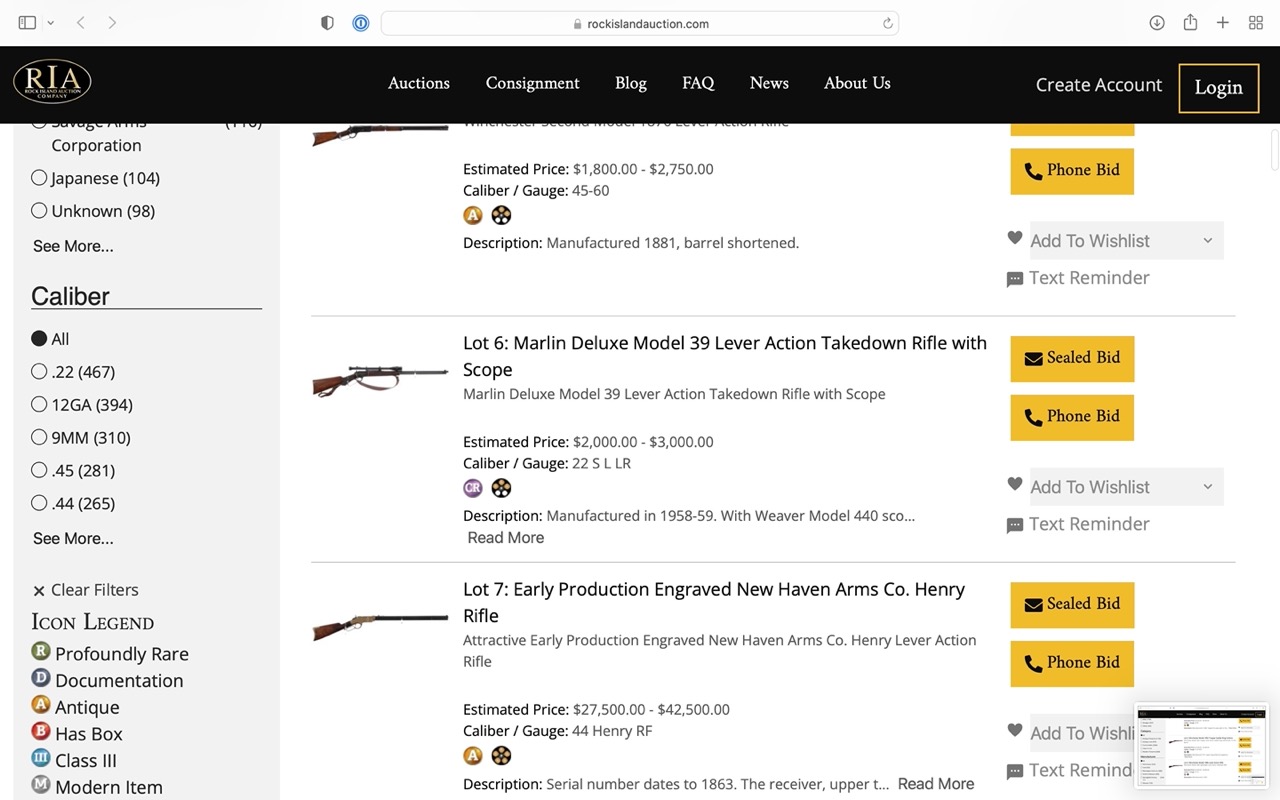This screenshot has height=800, width=1280.
Task: Click the privacy shield icon in toolbar
Action: pos(327,23)
